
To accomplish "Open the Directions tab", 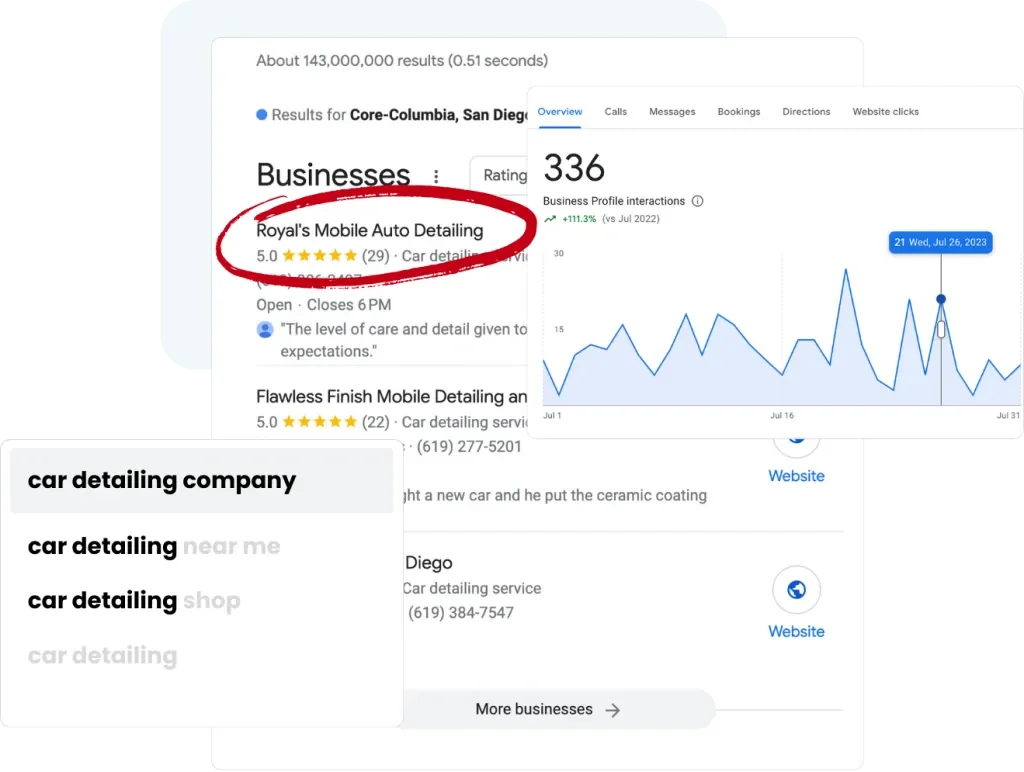I will click(806, 112).
